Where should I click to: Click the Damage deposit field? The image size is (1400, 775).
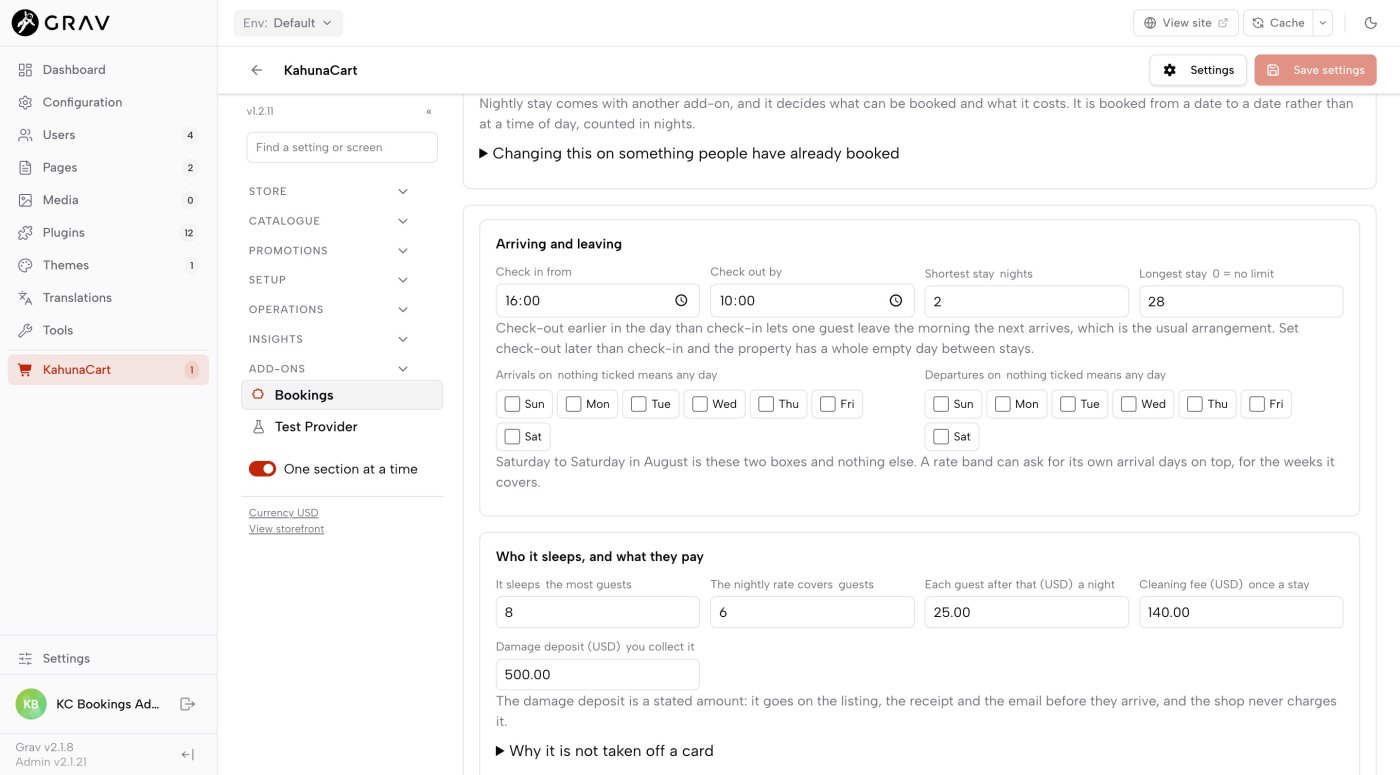pos(598,675)
